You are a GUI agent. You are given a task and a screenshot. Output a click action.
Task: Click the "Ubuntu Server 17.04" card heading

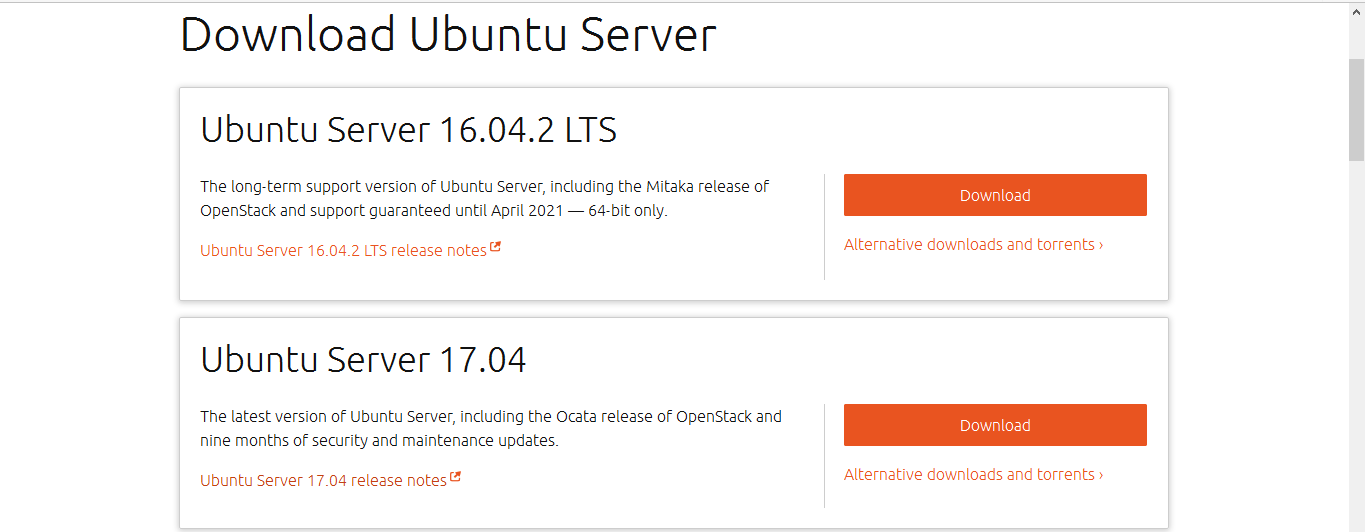[363, 360]
